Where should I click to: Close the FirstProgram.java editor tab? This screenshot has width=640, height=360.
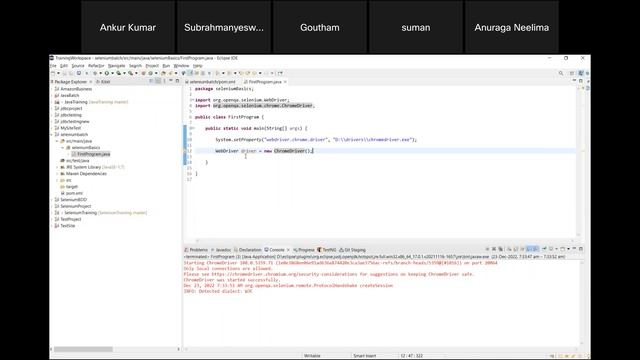(x=285, y=82)
